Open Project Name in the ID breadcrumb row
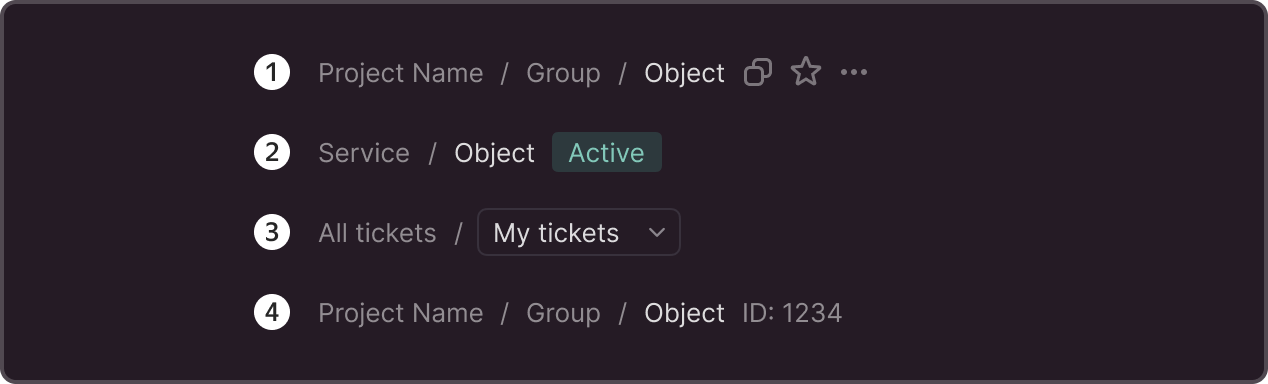 pyautogui.click(x=401, y=313)
